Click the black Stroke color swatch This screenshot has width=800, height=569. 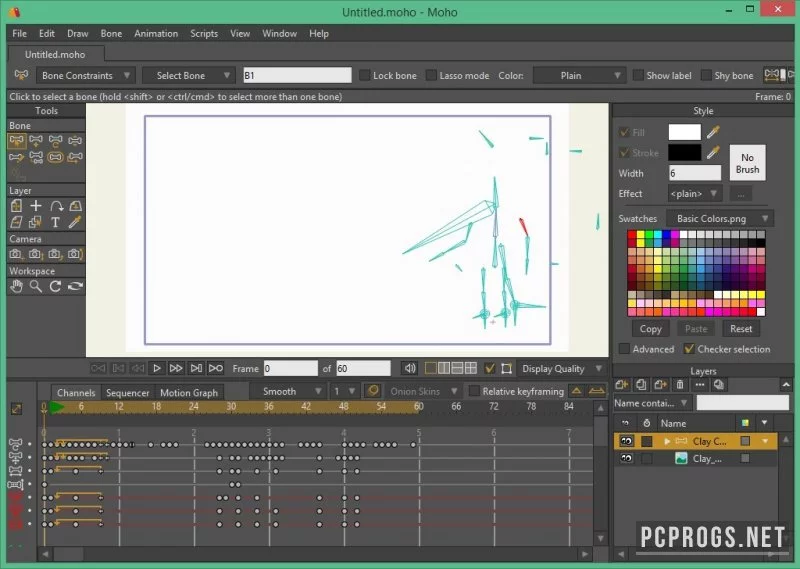click(685, 152)
